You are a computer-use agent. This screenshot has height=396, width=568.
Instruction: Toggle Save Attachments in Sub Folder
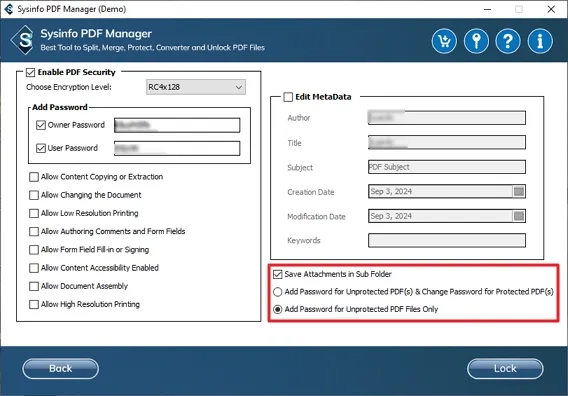click(x=277, y=274)
